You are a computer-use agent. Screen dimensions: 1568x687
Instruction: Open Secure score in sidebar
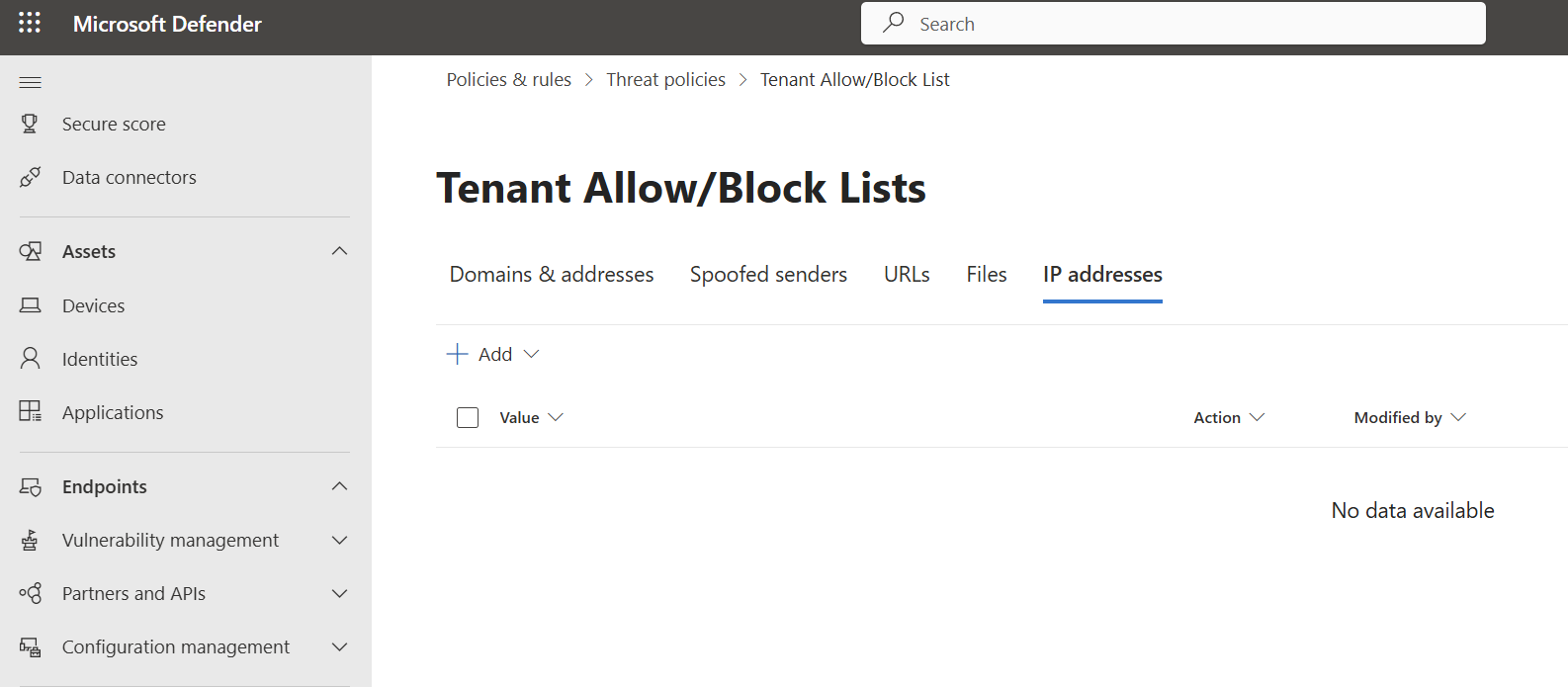(x=114, y=124)
